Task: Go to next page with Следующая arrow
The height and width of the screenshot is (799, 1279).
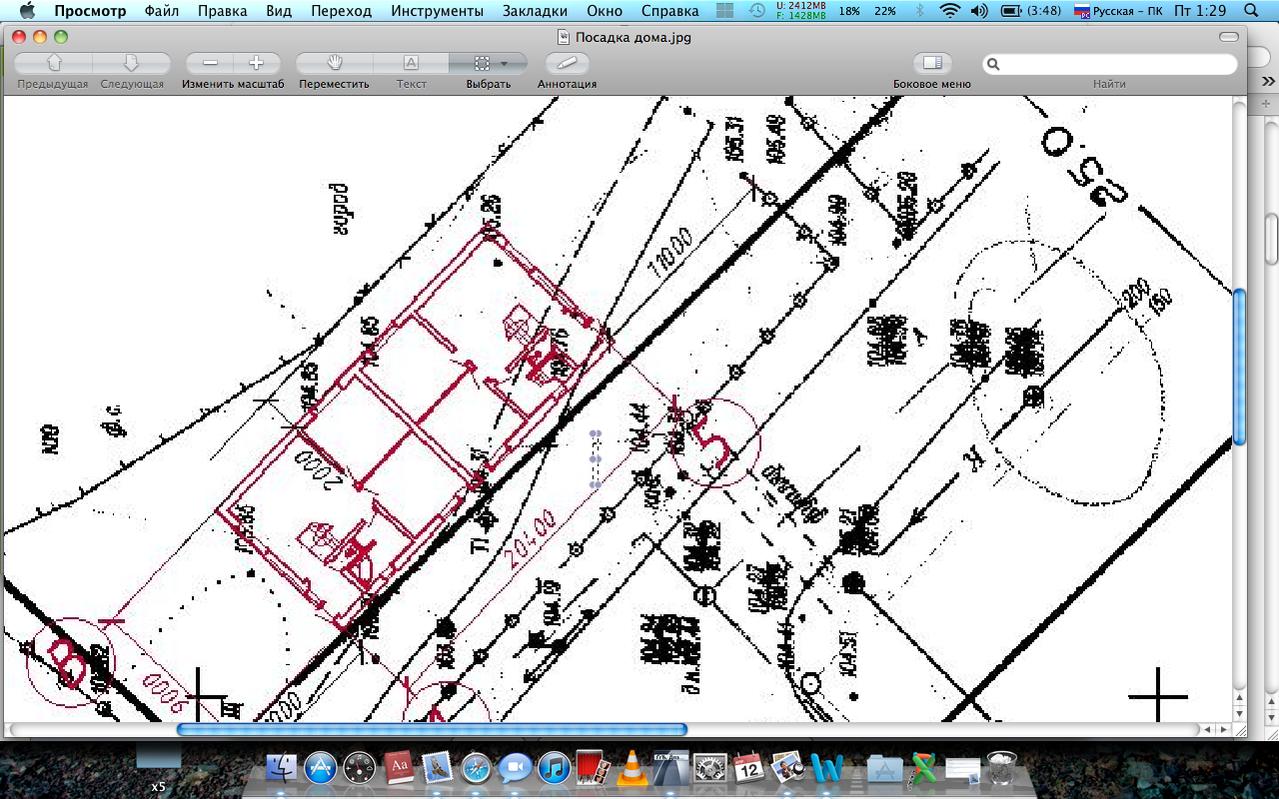Action: click(x=132, y=63)
